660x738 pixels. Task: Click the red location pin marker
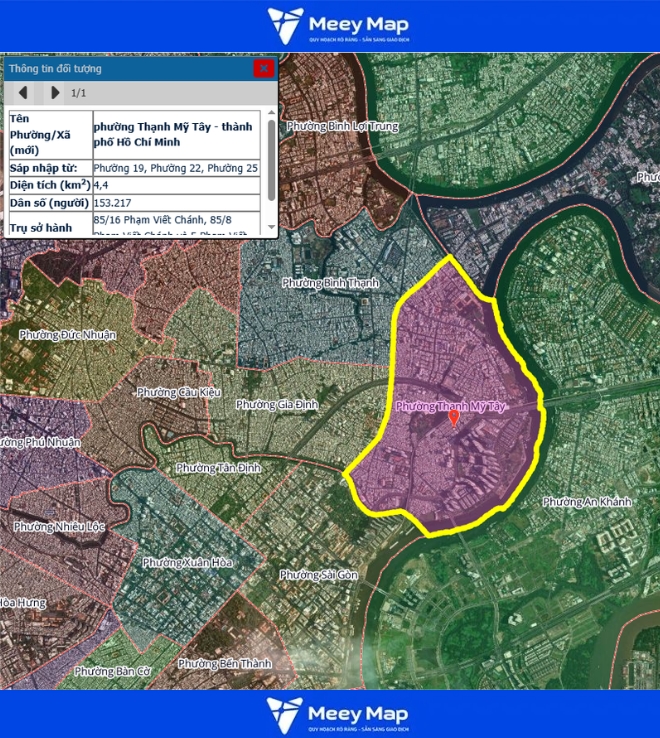click(x=453, y=418)
